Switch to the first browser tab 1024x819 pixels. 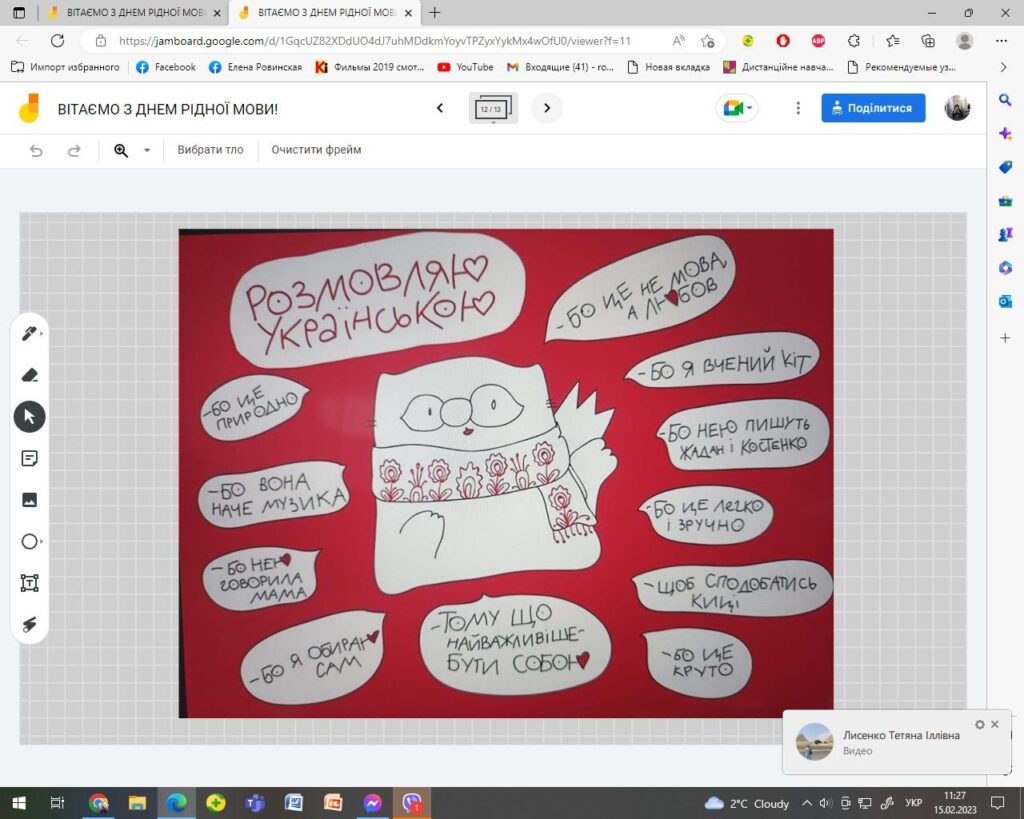pyautogui.click(x=135, y=12)
